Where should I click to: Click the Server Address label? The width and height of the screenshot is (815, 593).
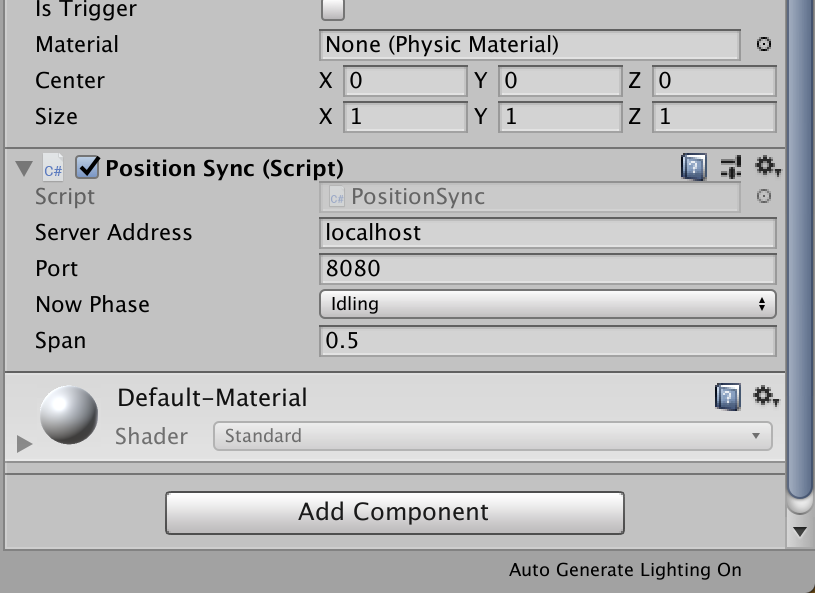113,232
